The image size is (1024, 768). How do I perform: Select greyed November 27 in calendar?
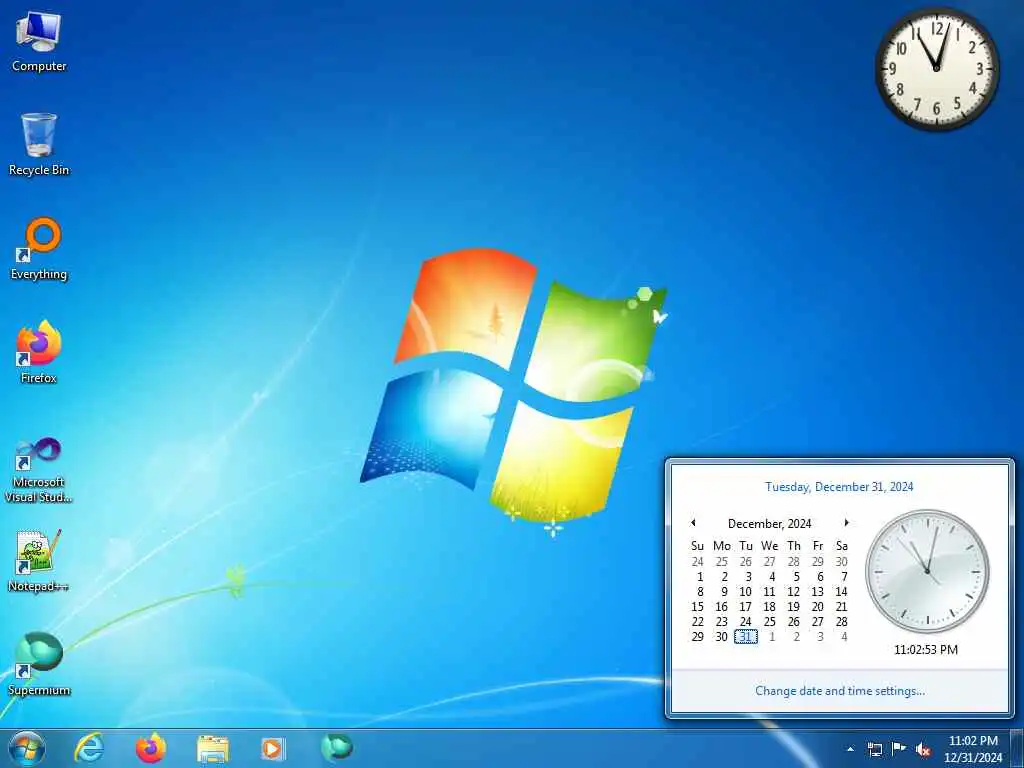770,562
